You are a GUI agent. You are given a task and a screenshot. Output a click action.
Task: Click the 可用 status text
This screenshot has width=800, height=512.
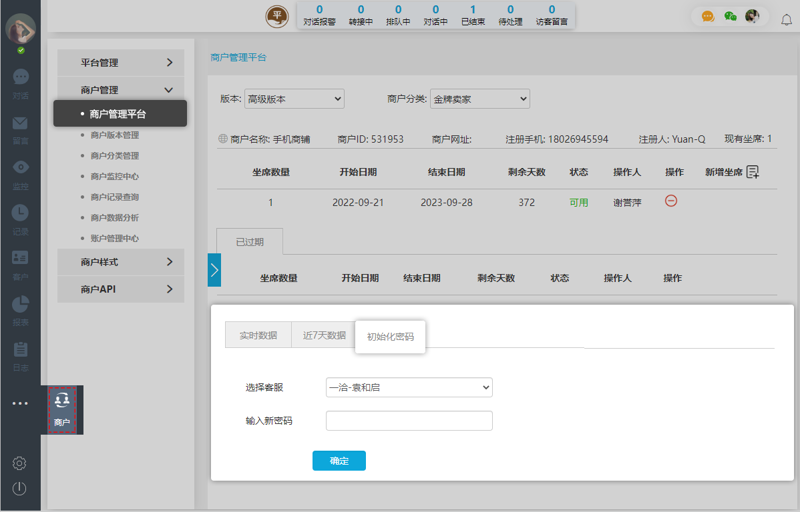(x=579, y=202)
